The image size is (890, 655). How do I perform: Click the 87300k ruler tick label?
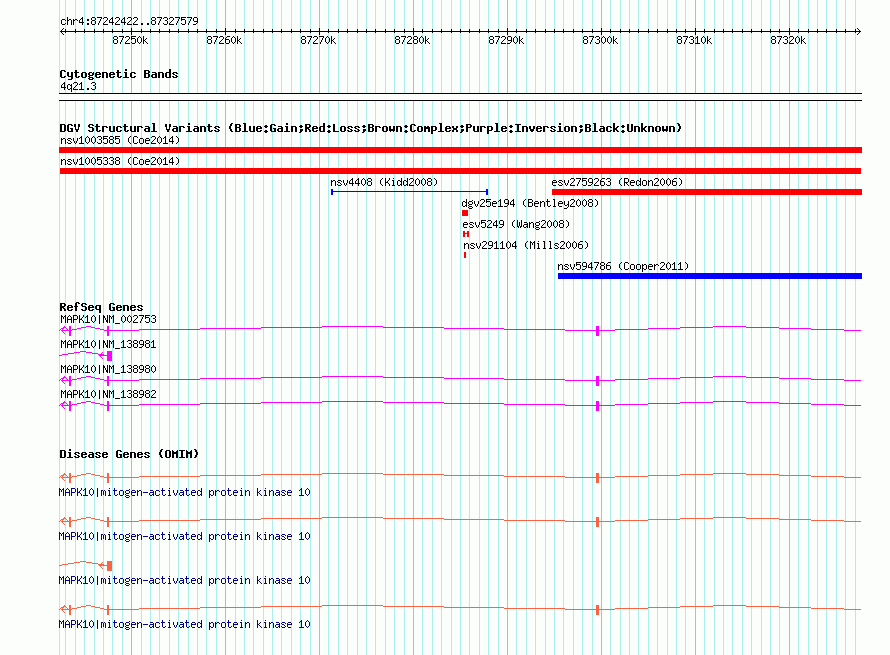600,40
